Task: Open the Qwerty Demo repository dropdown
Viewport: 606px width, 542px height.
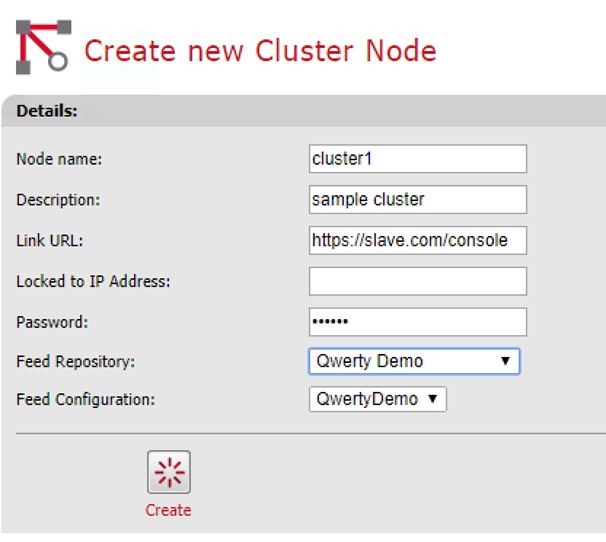Action: (x=405, y=361)
